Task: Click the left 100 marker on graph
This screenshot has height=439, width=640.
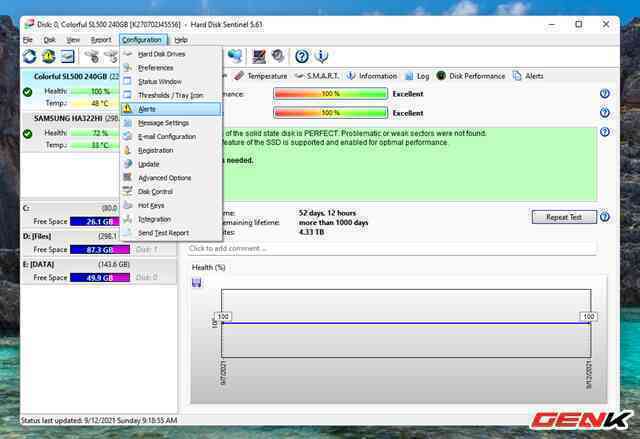Action: click(223, 317)
